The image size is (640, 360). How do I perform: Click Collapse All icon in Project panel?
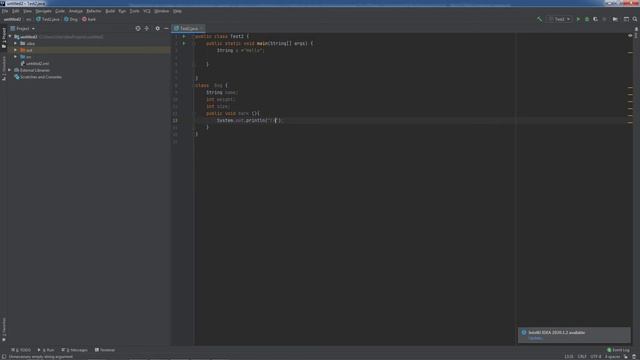[x=147, y=29]
